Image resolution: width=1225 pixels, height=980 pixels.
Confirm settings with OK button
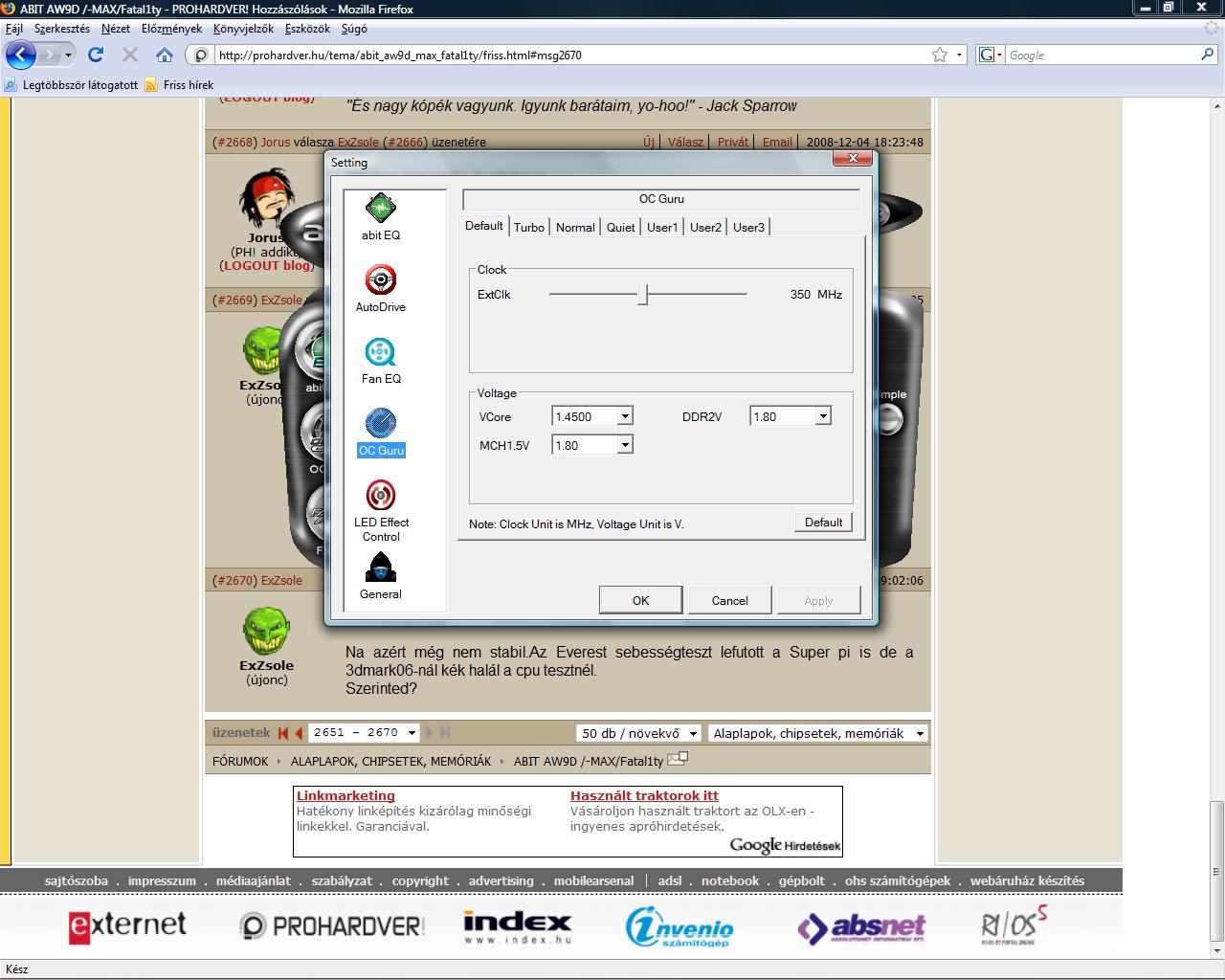[641, 600]
